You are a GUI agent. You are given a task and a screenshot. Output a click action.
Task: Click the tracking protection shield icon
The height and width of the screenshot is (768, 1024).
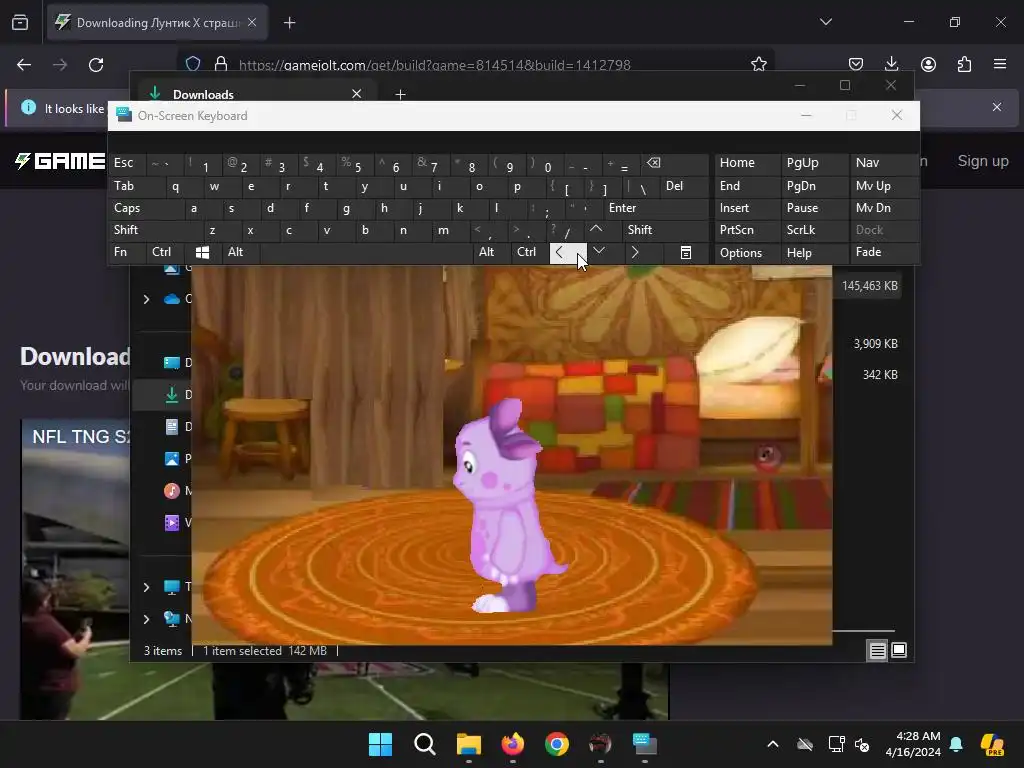coord(193,64)
